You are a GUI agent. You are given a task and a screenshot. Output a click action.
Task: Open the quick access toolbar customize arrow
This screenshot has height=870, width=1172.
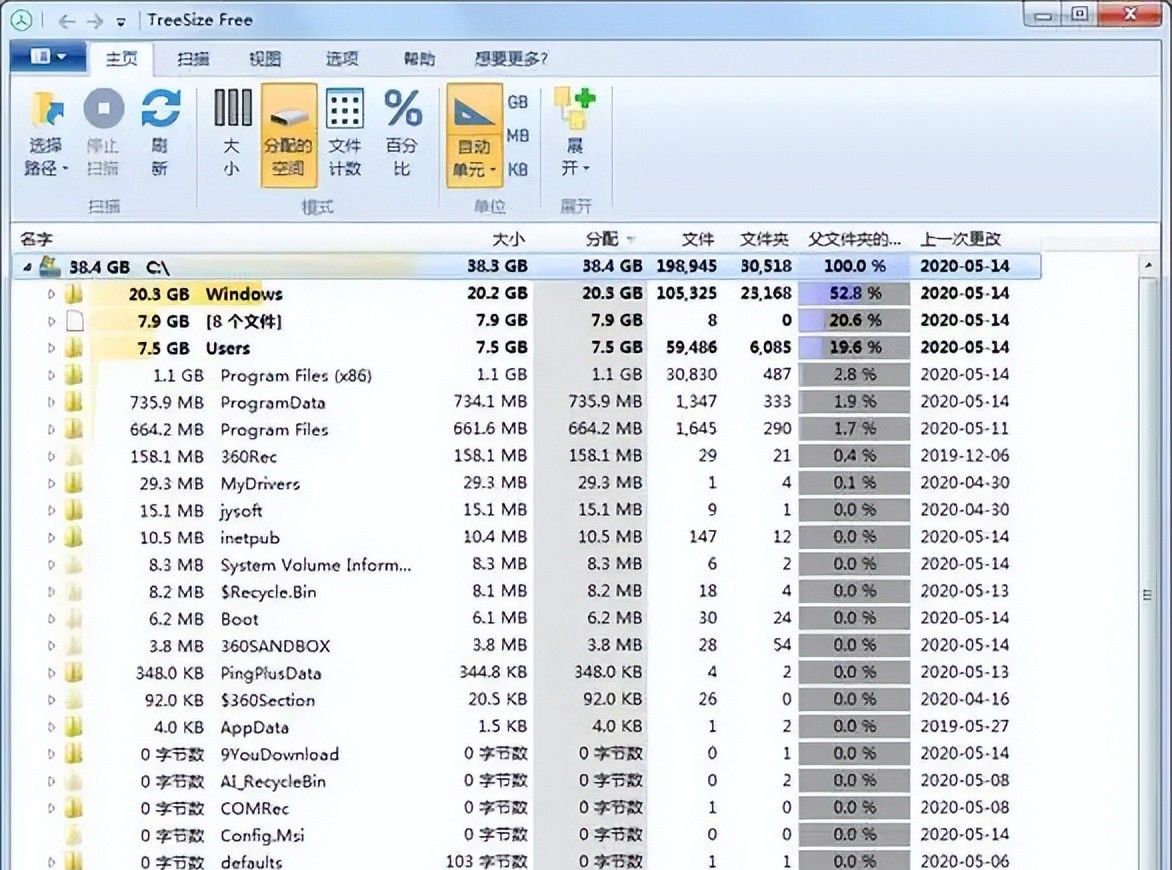click(121, 22)
